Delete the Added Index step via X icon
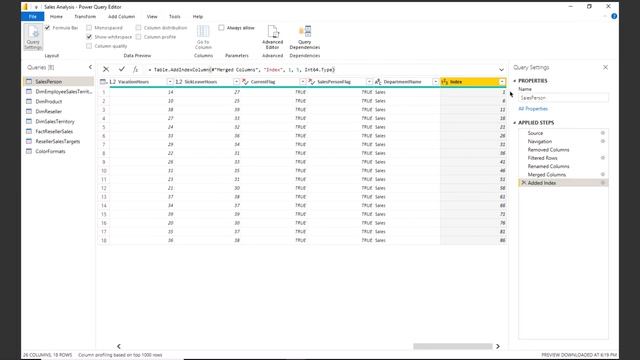640x360 pixels. point(524,183)
